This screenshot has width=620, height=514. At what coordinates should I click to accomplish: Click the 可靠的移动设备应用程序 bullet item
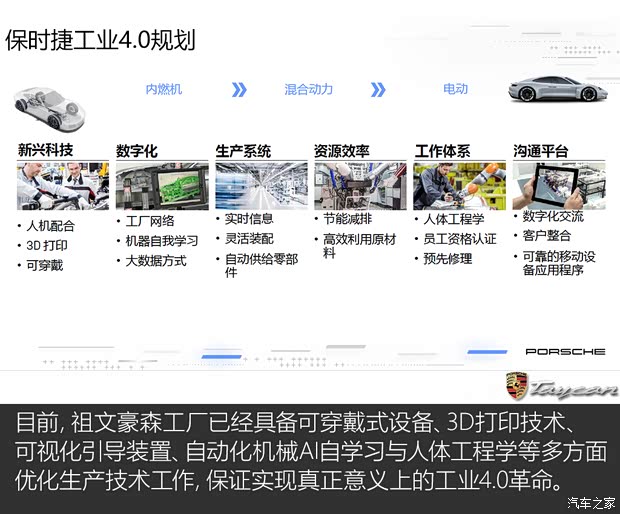coord(555,263)
